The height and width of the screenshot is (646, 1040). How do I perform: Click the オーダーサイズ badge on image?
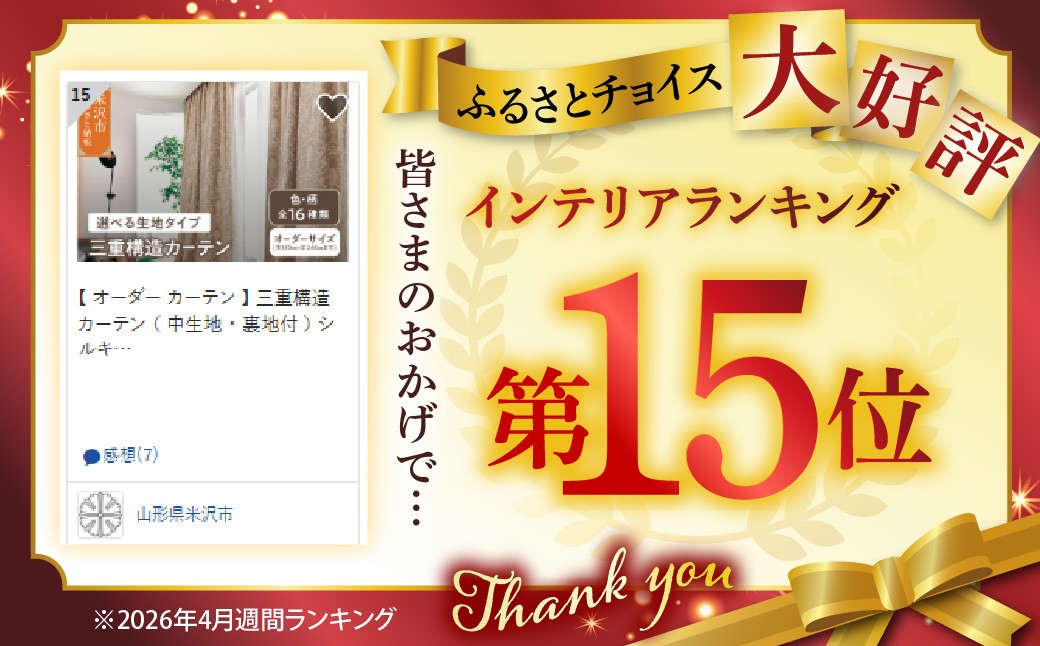pyautogui.click(x=306, y=242)
